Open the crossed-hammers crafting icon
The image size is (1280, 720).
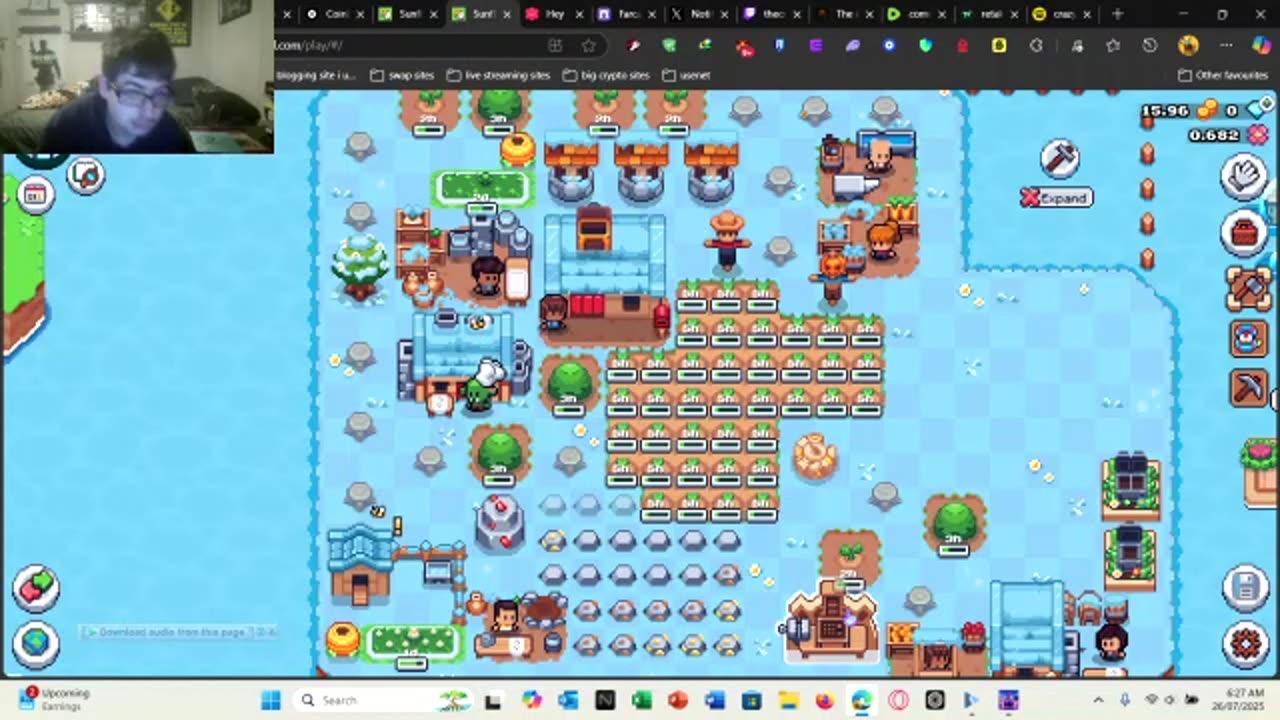(1247, 287)
